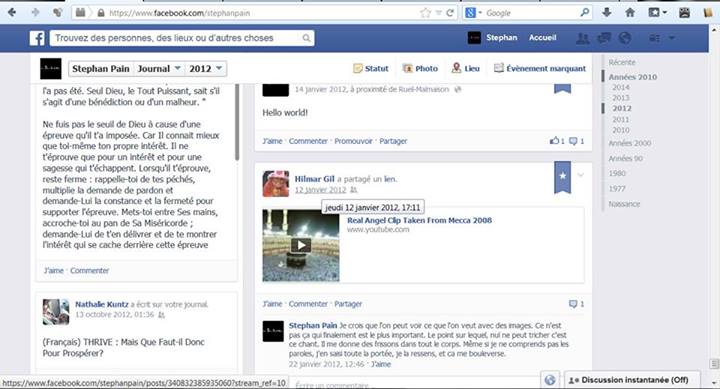
Task: Open the Real Angel Clip YouTube link
Action: coord(419,220)
